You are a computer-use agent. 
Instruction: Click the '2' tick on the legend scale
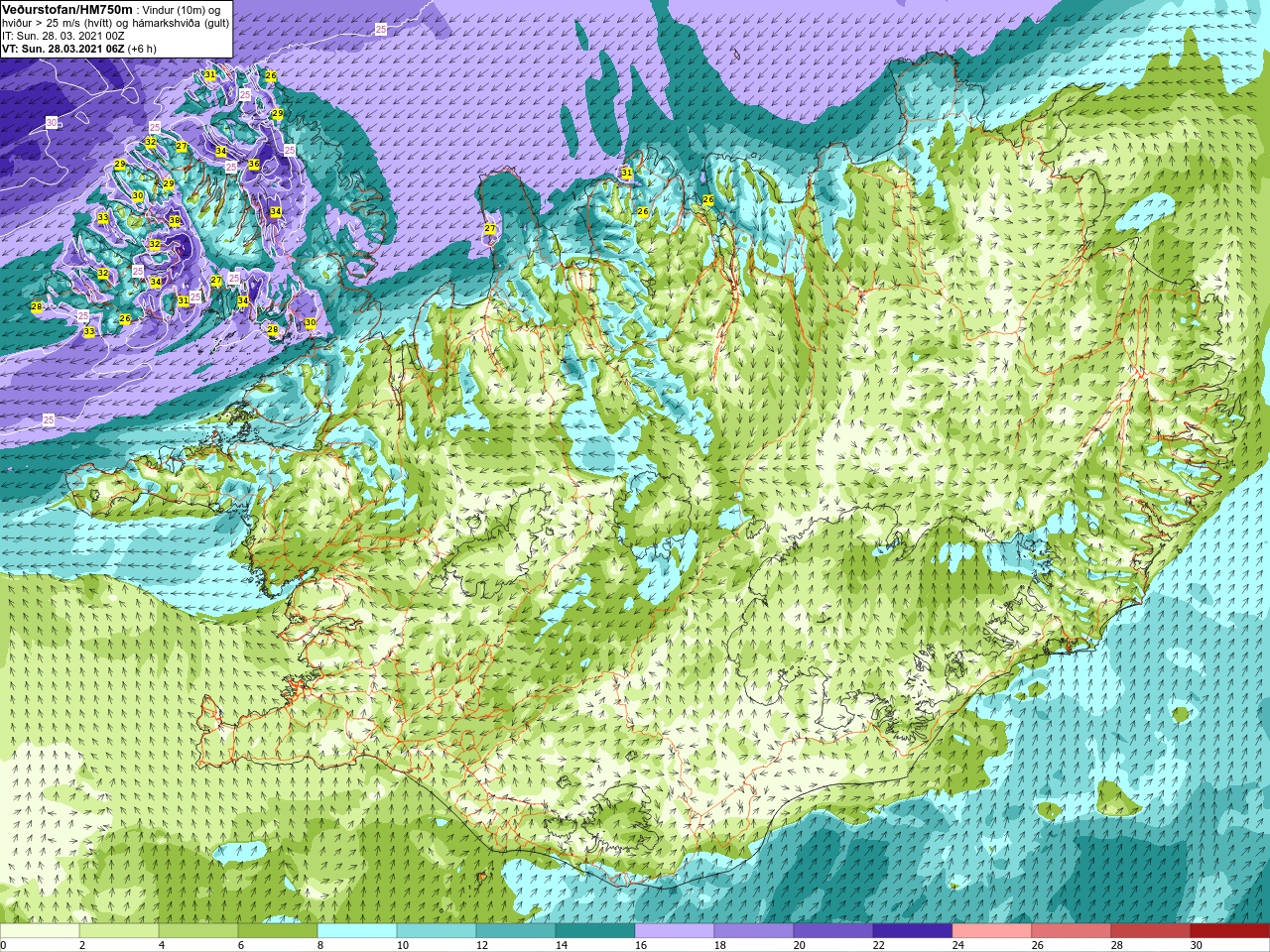[81, 945]
